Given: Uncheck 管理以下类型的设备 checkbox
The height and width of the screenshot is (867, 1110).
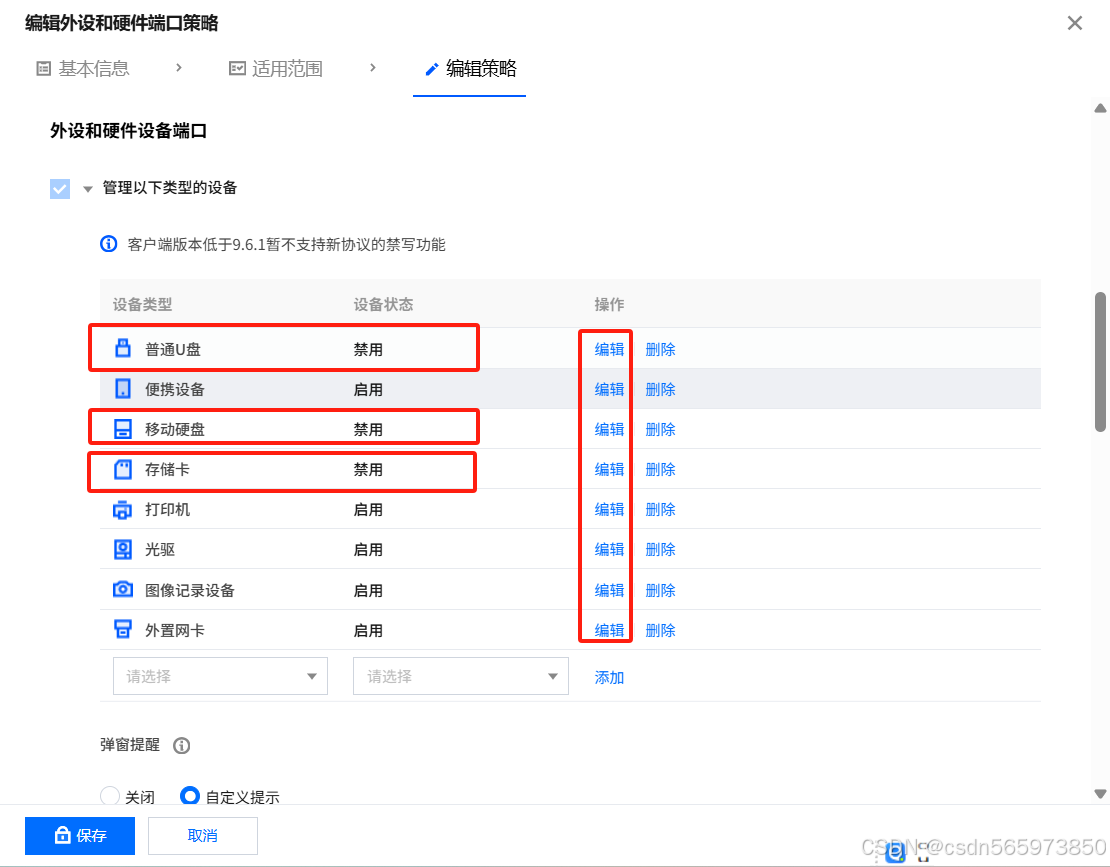Looking at the screenshot, I should (59, 187).
